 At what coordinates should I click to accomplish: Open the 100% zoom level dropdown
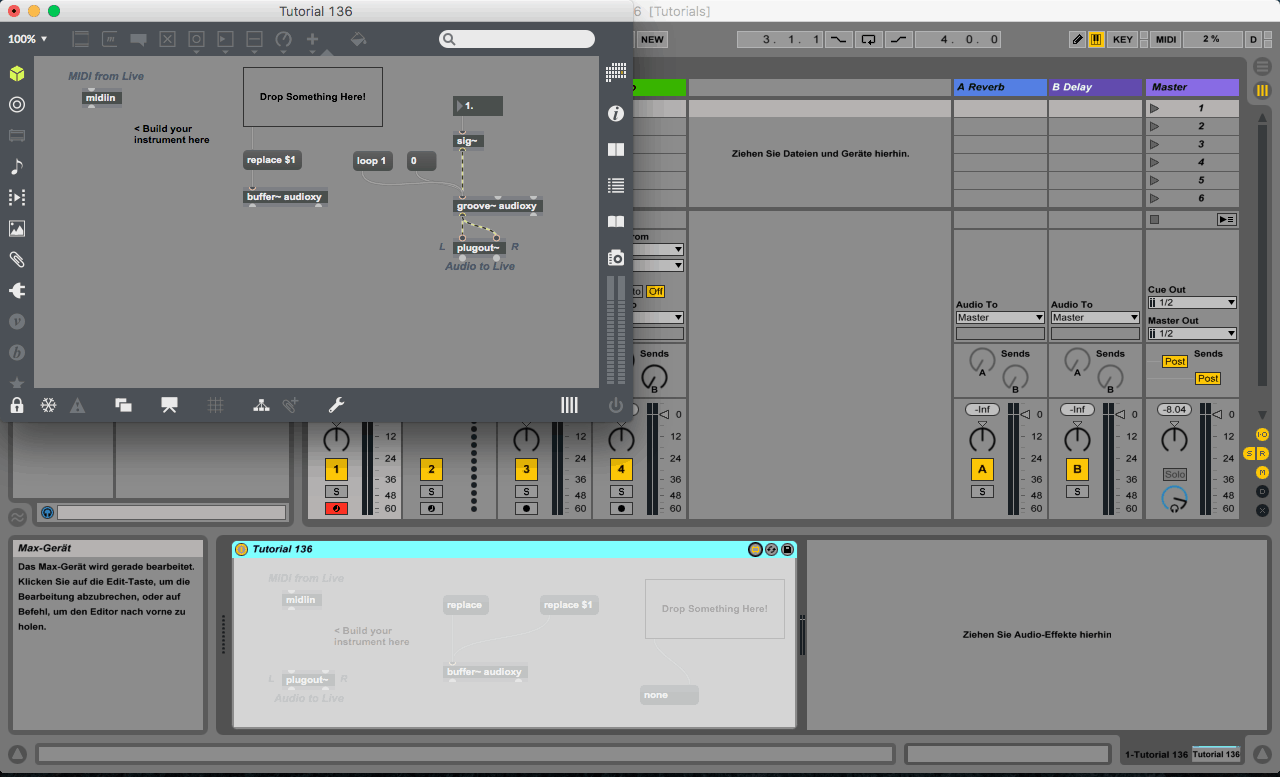click(x=28, y=39)
